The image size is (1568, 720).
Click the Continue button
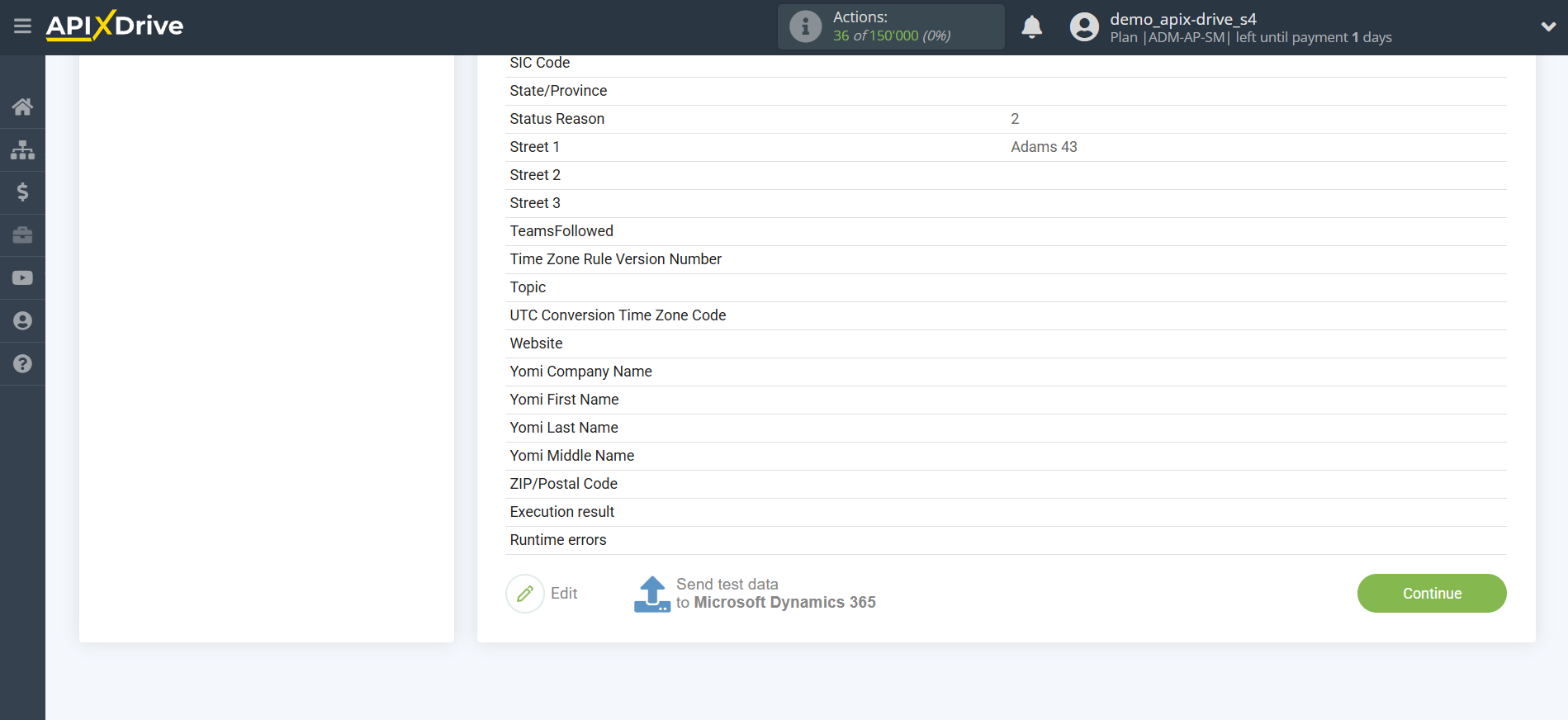(1432, 594)
